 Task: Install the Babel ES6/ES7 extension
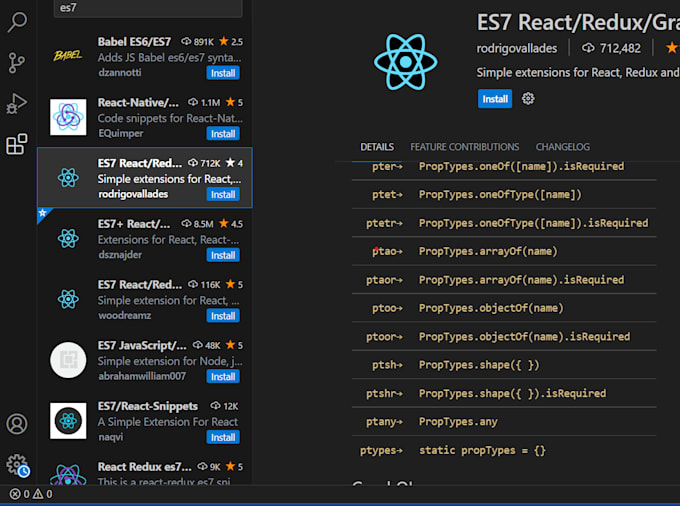coord(223,73)
